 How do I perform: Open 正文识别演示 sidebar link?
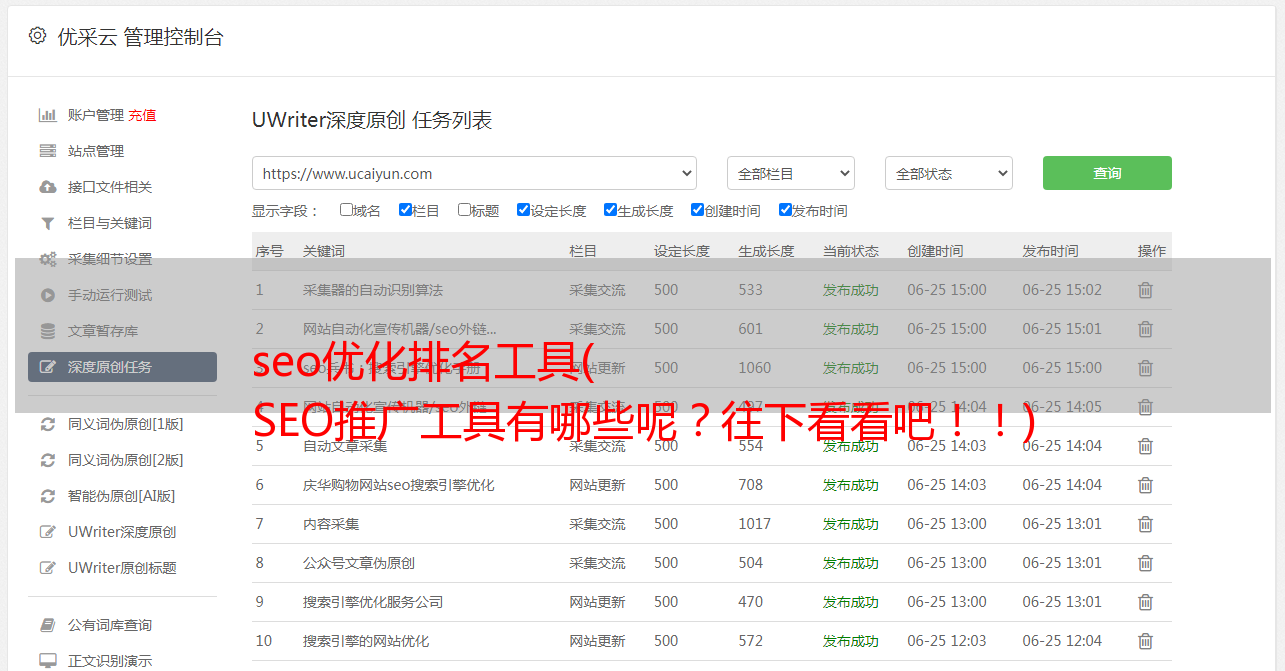(110, 661)
